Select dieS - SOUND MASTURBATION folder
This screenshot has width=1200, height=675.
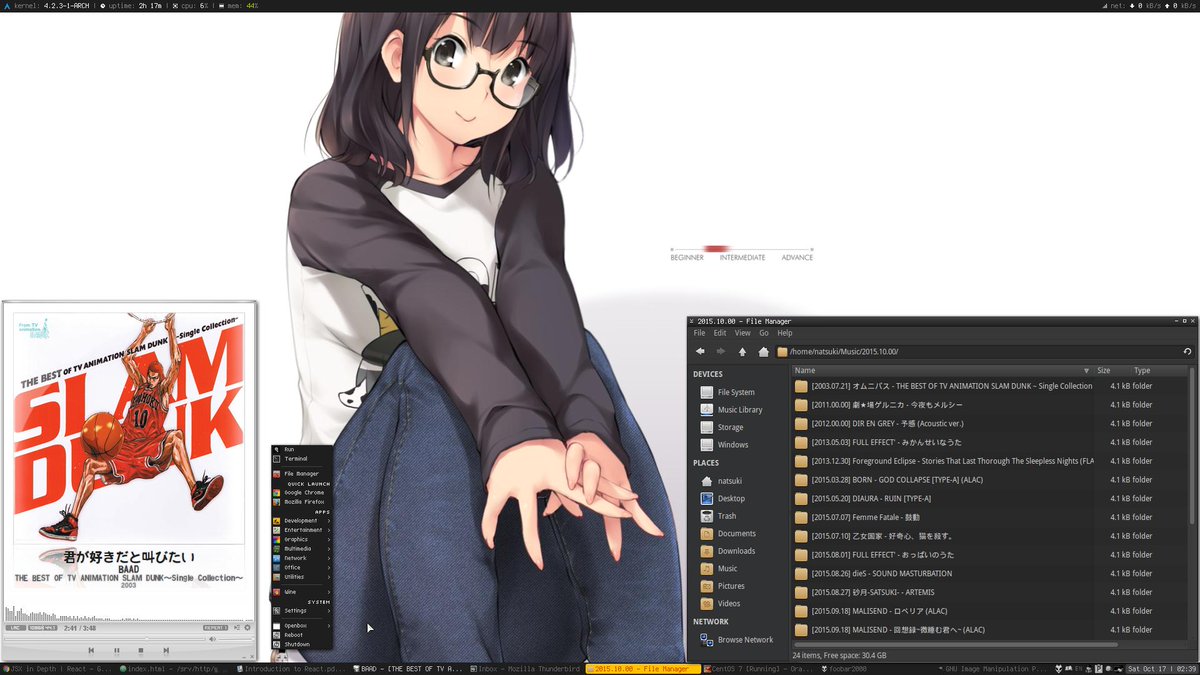990,574
